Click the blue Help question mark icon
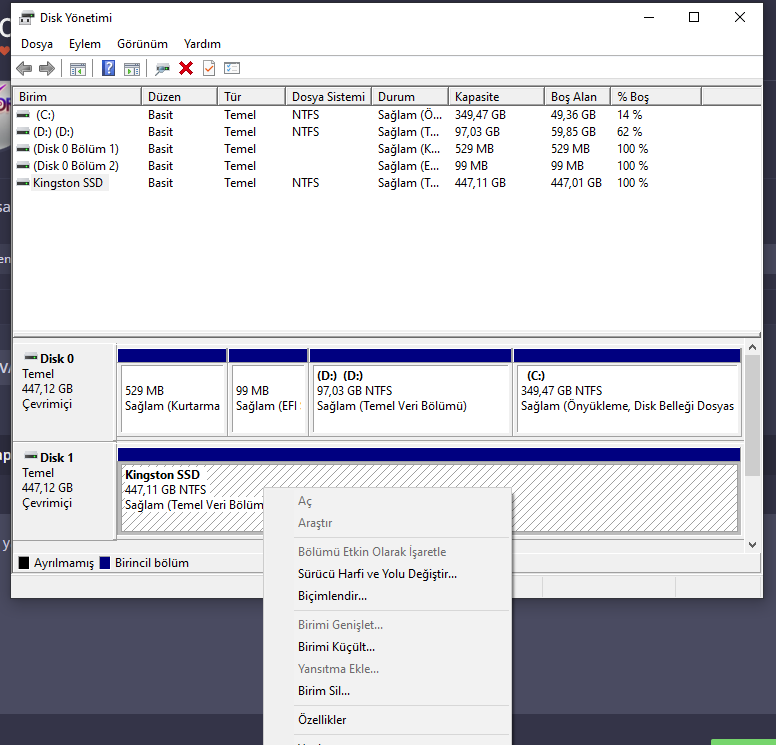Image resolution: width=776 pixels, height=745 pixels. (108, 68)
